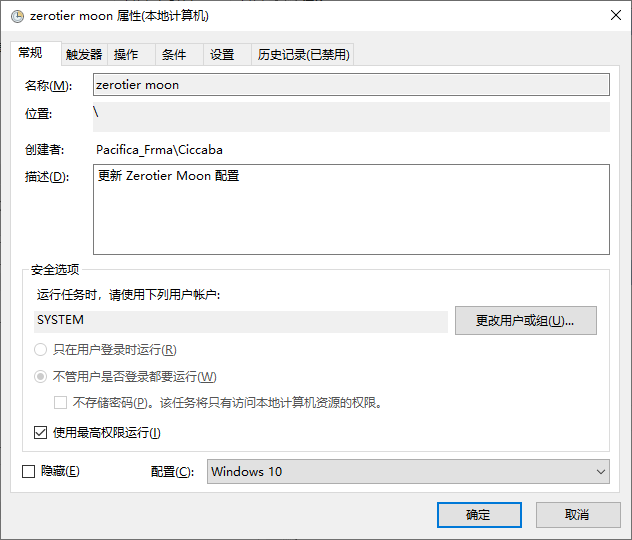The image size is (632, 540).
Task: Show the 历史记录(已禁用) tab
Action: click(303, 54)
